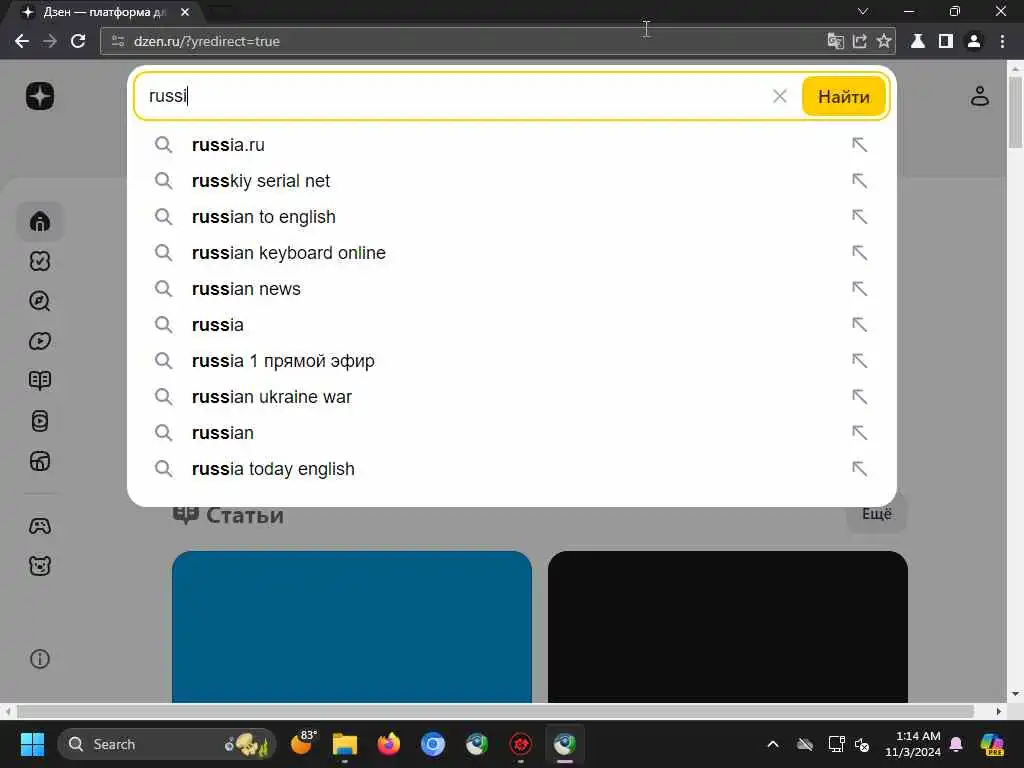Select suggestion russian news
The height and width of the screenshot is (768, 1024).
pos(511,289)
